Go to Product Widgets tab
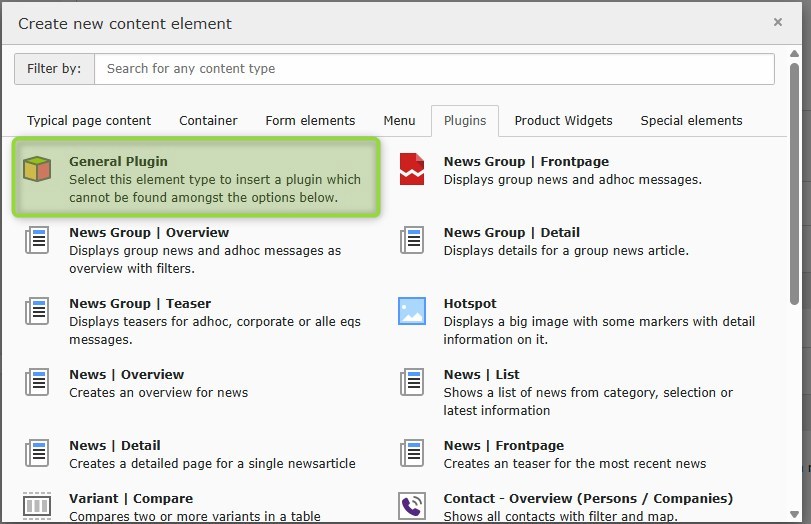Screen dimensions: 811x524 pyautogui.click(x=563, y=121)
